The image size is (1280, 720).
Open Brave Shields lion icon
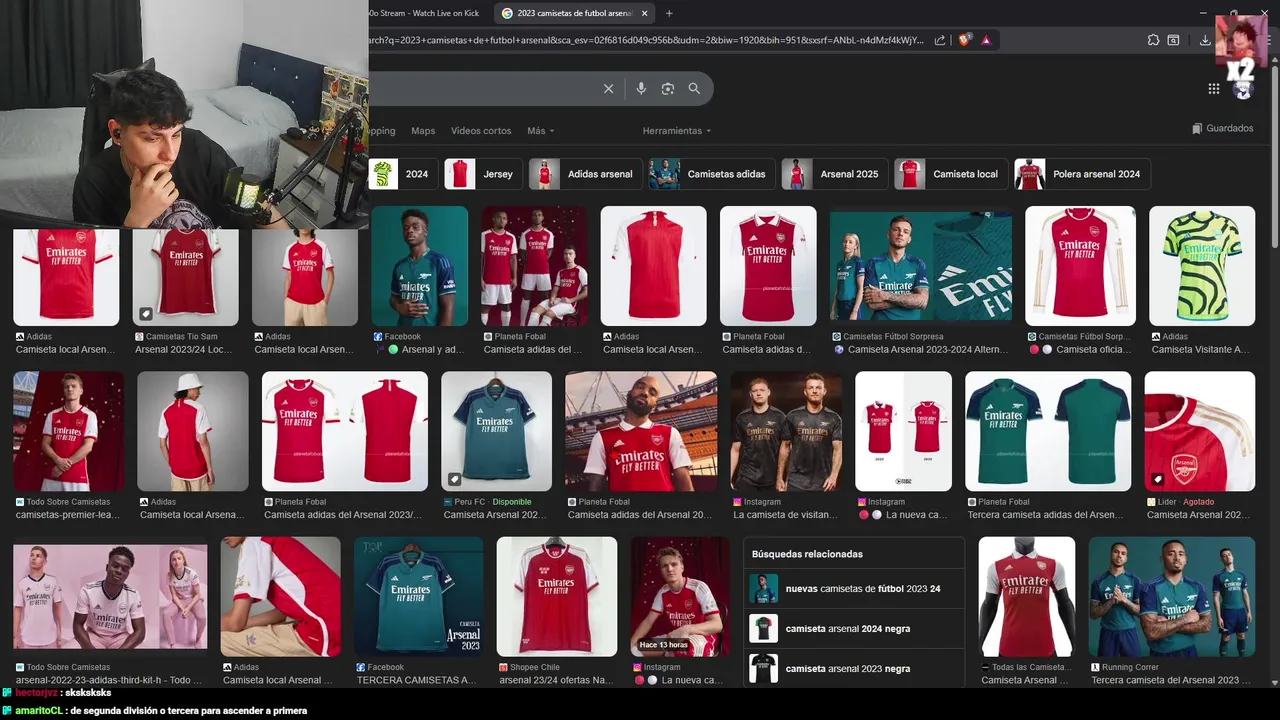point(964,40)
